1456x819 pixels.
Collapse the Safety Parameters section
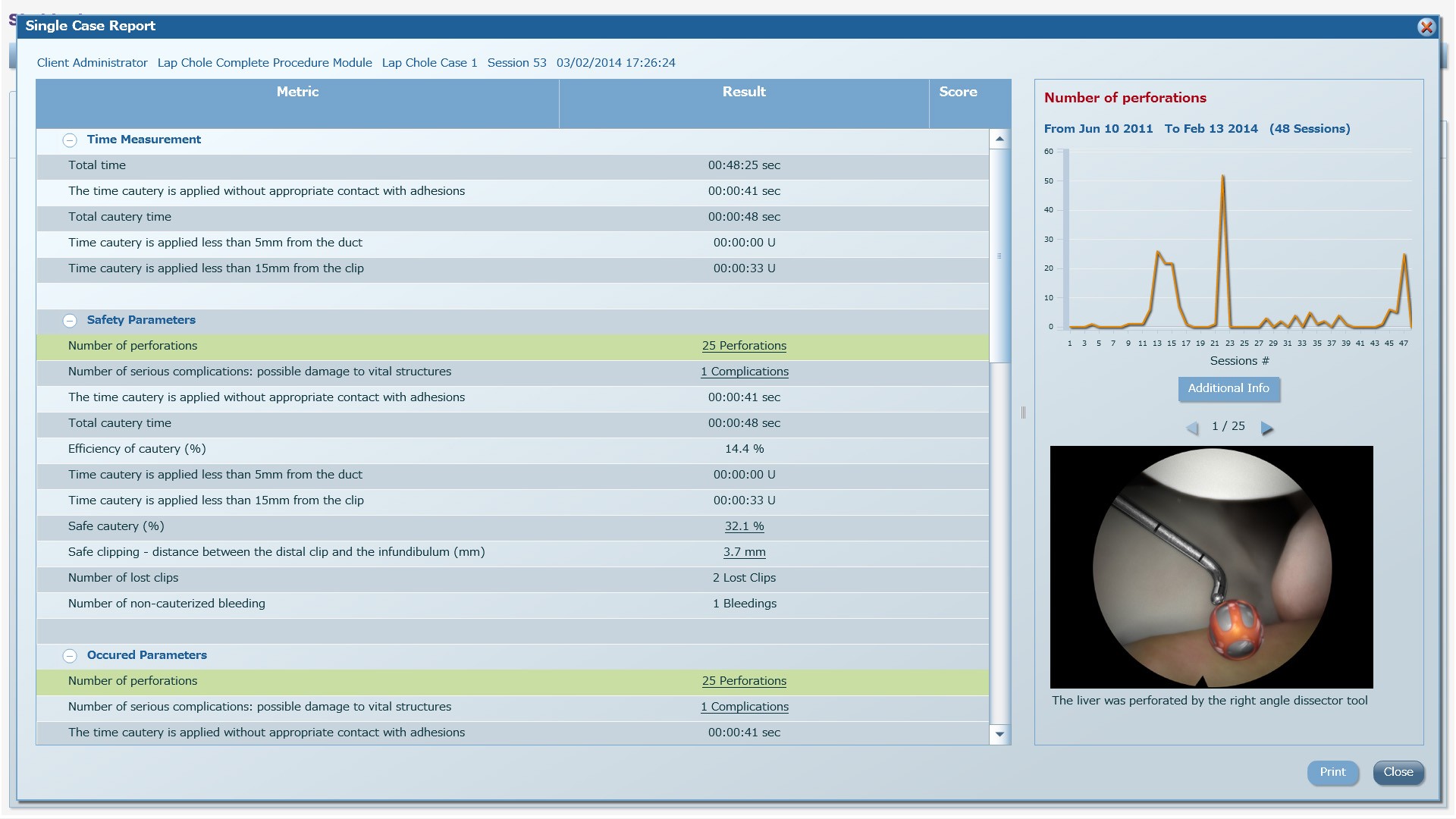coord(70,321)
